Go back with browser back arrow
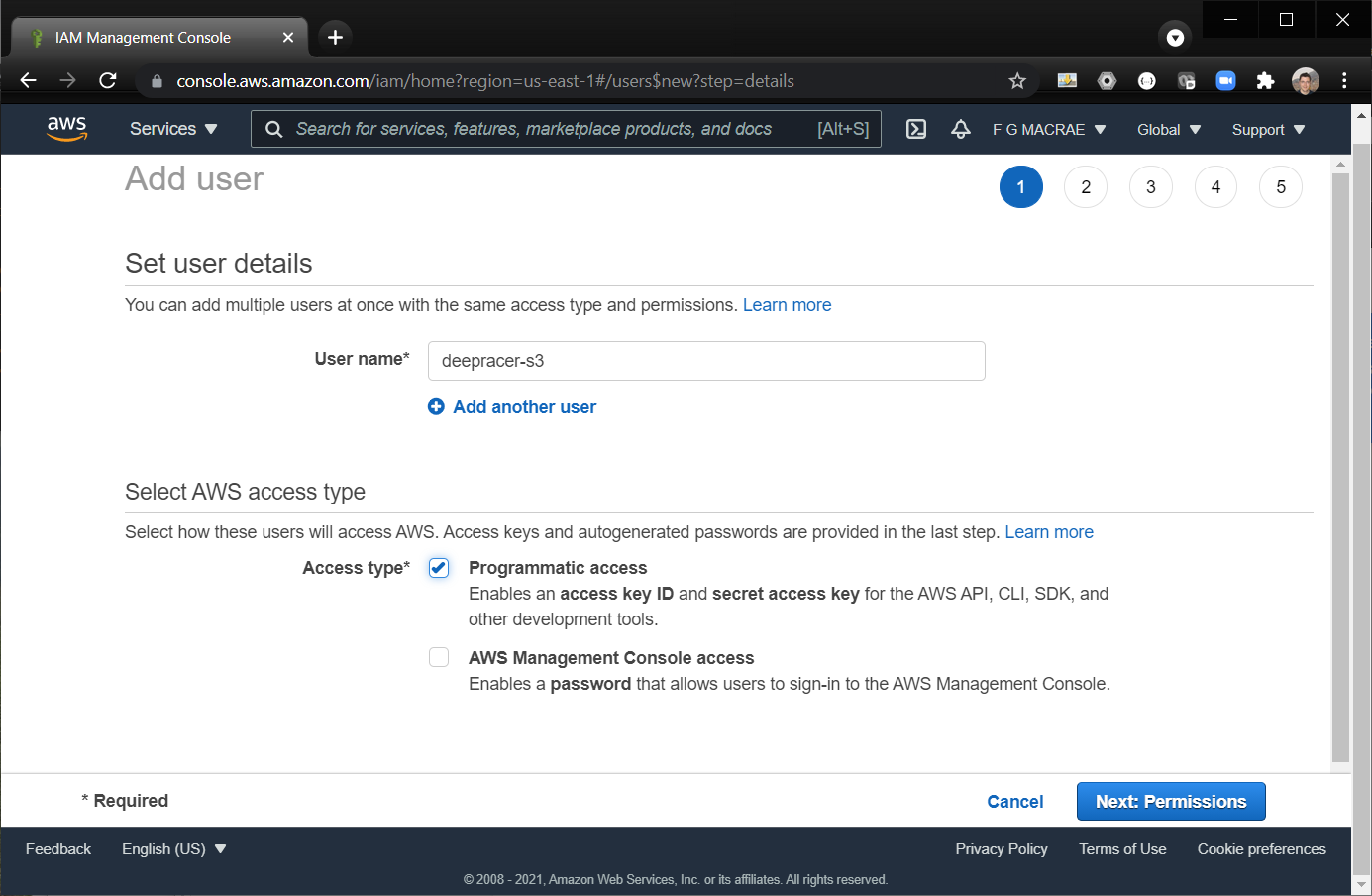 click(x=28, y=81)
